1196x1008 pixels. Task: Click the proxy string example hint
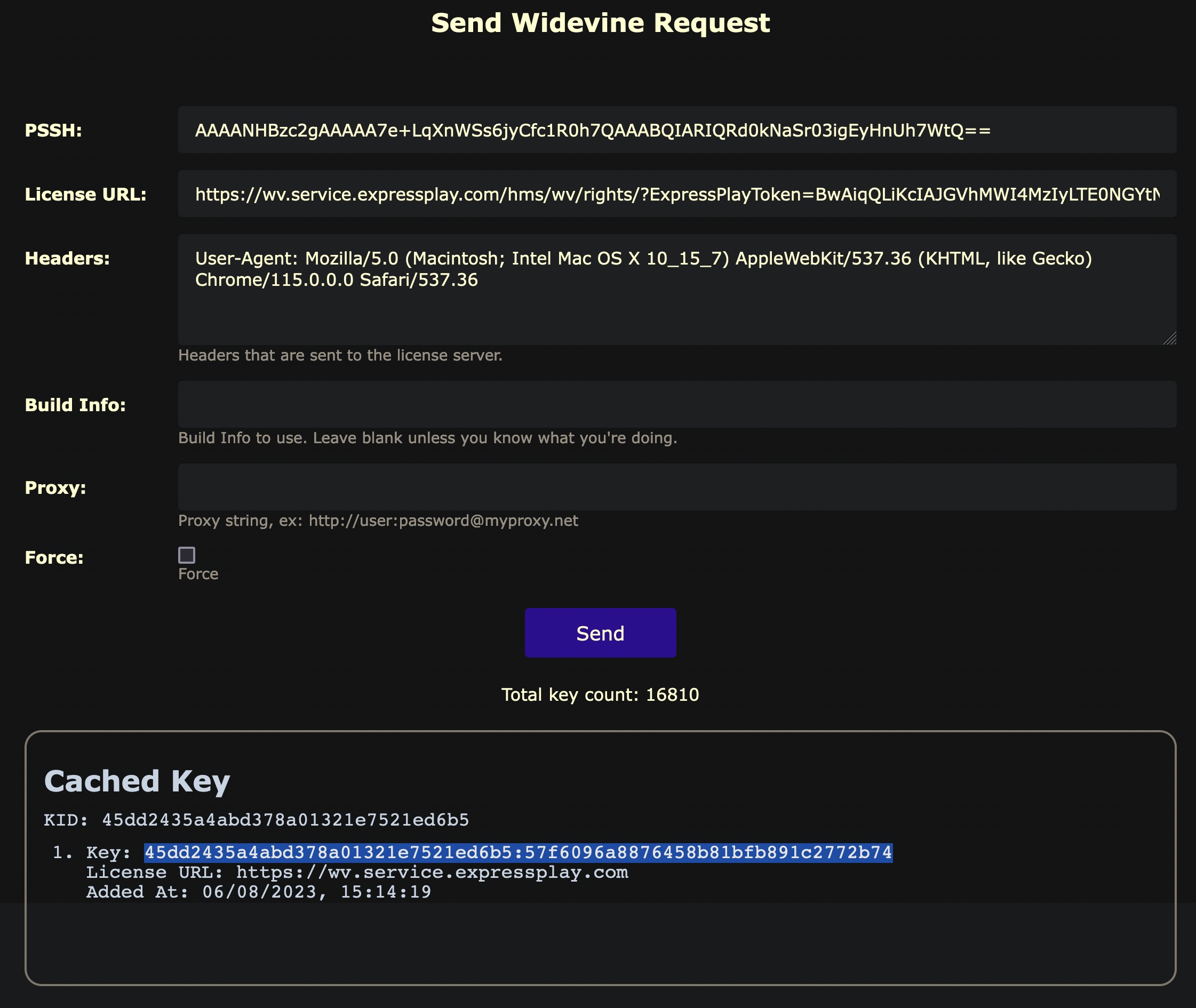pyautogui.click(x=378, y=521)
